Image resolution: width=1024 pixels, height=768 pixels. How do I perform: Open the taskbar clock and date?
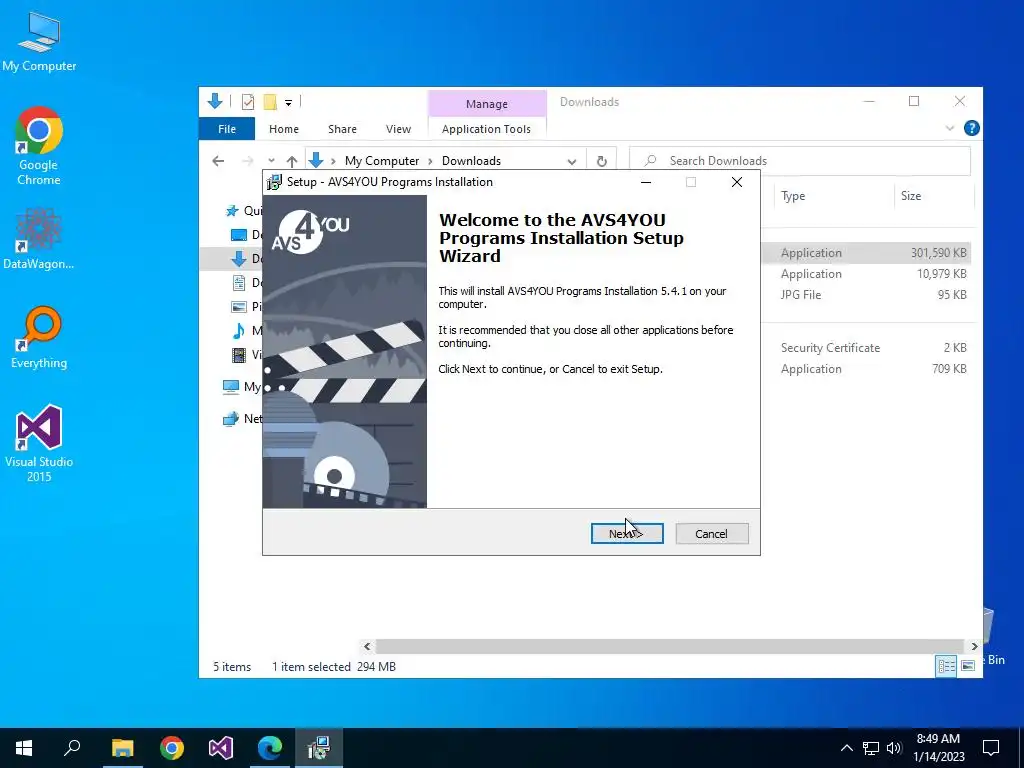click(x=938, y=748)
